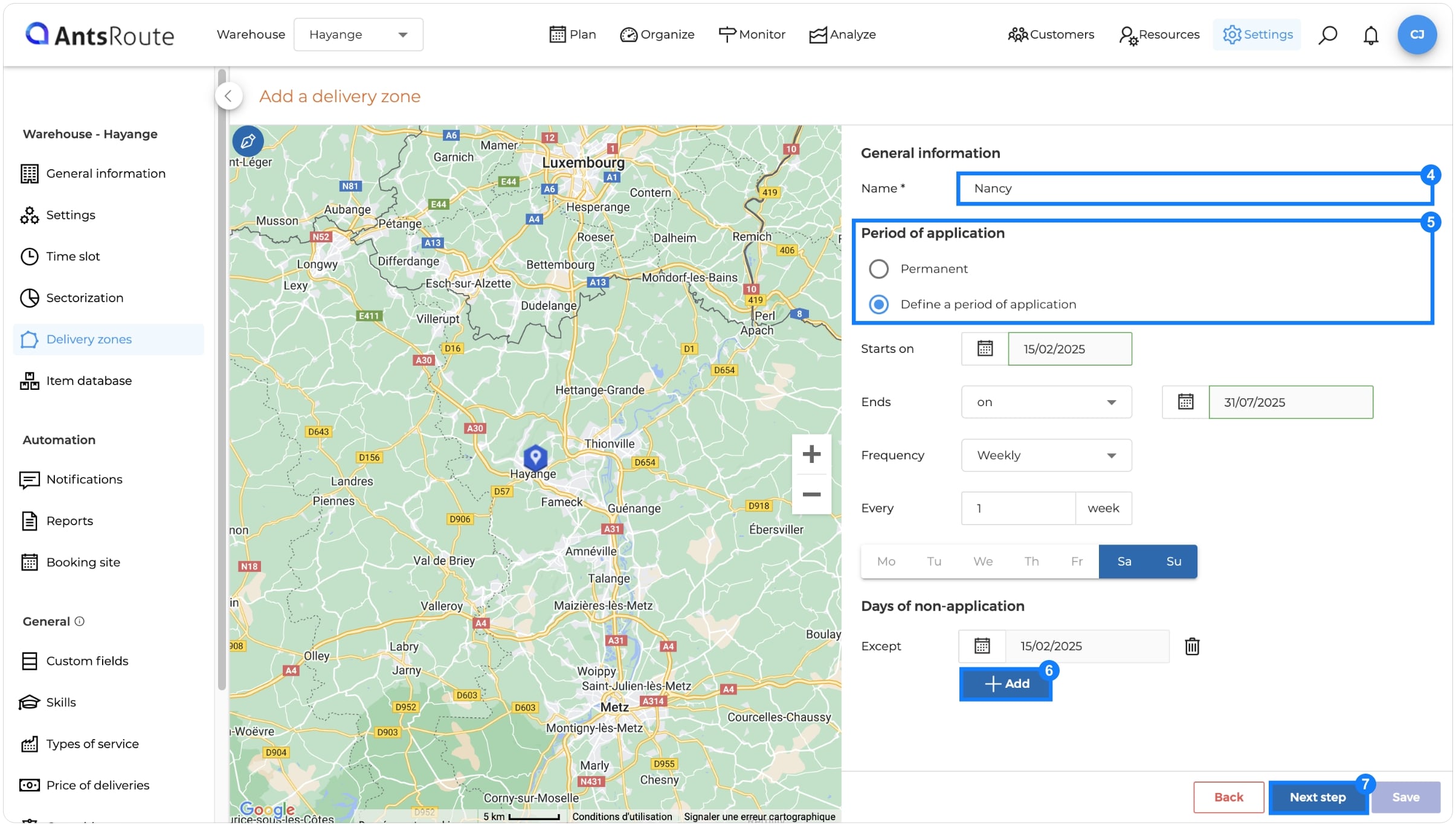
Task: Open Custom fields in sidebar
Action: (108, 661)
